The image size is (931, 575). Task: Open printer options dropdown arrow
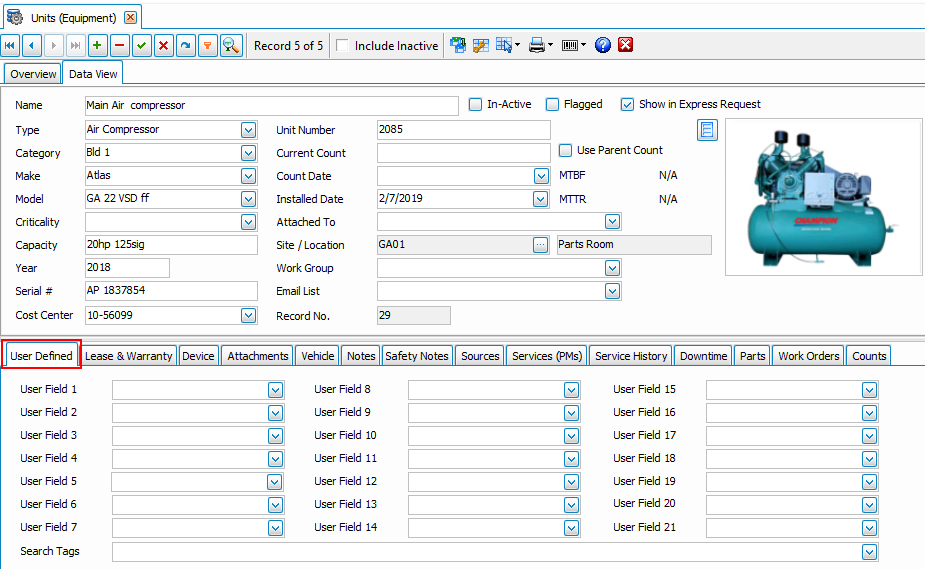pyautogui.click(x=550, y=45)
